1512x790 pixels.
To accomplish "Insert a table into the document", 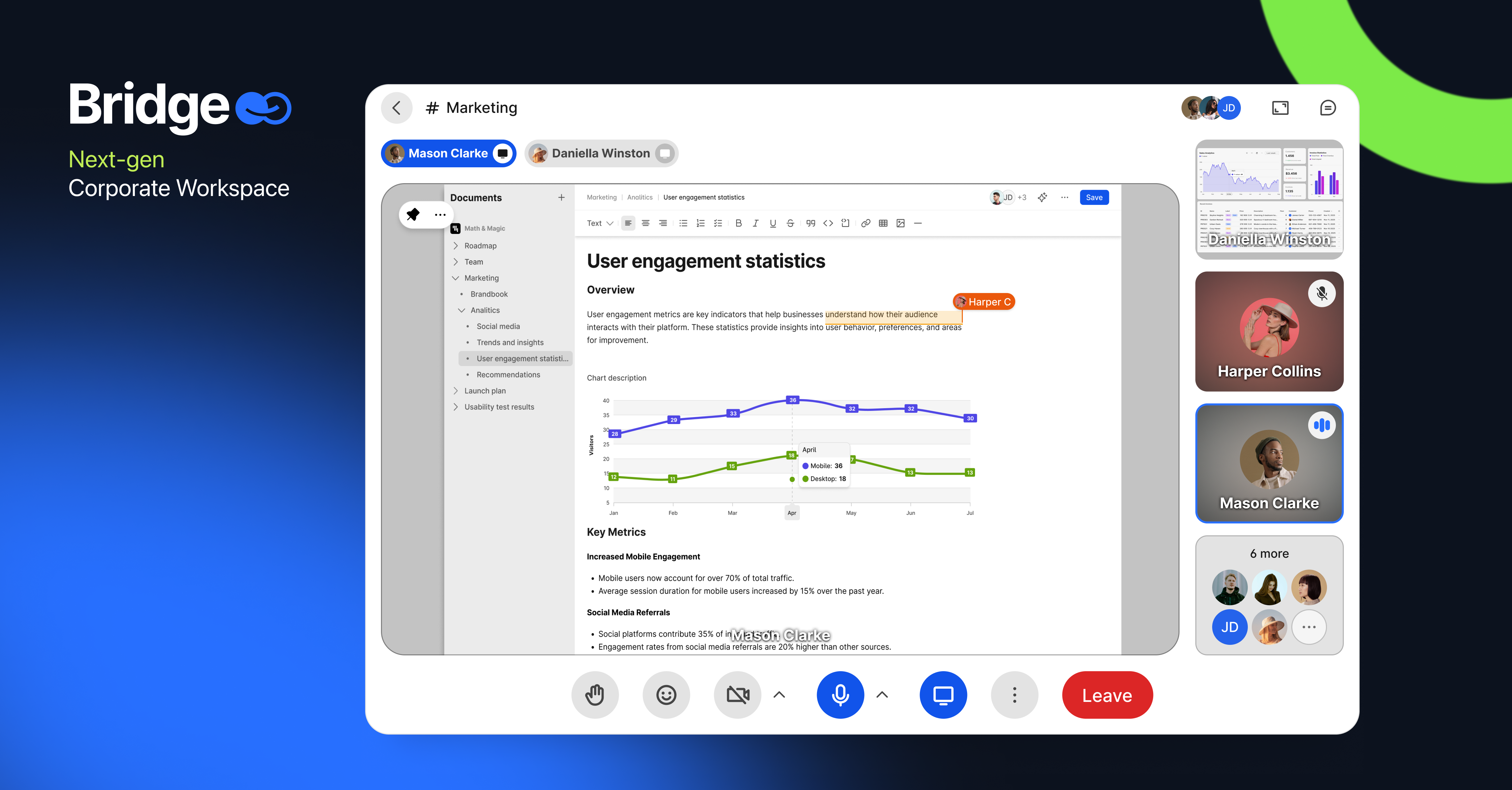I will click(883, 223).
